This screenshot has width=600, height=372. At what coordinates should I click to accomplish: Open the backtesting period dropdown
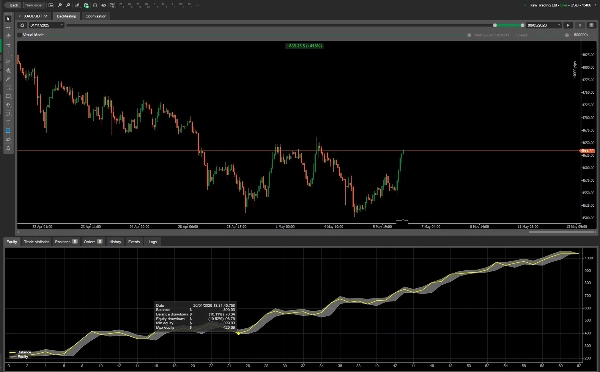coord(46,25)
